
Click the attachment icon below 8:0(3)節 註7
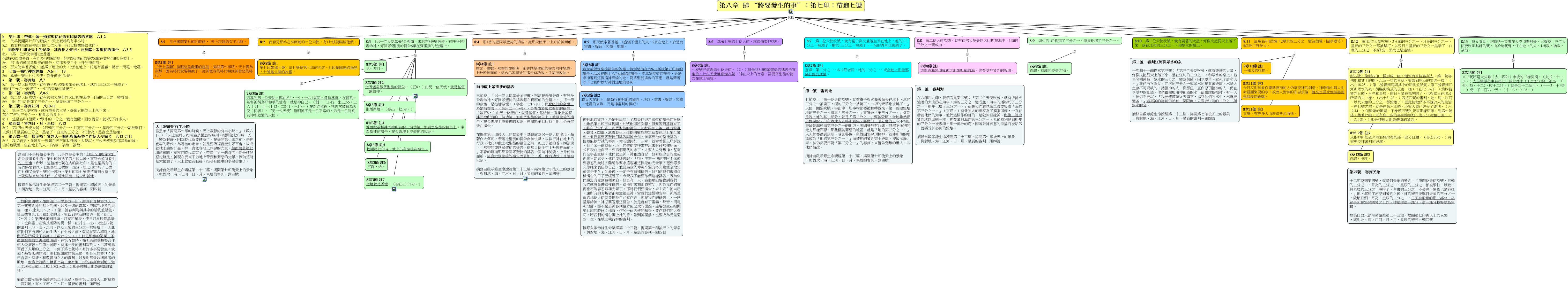394,190
